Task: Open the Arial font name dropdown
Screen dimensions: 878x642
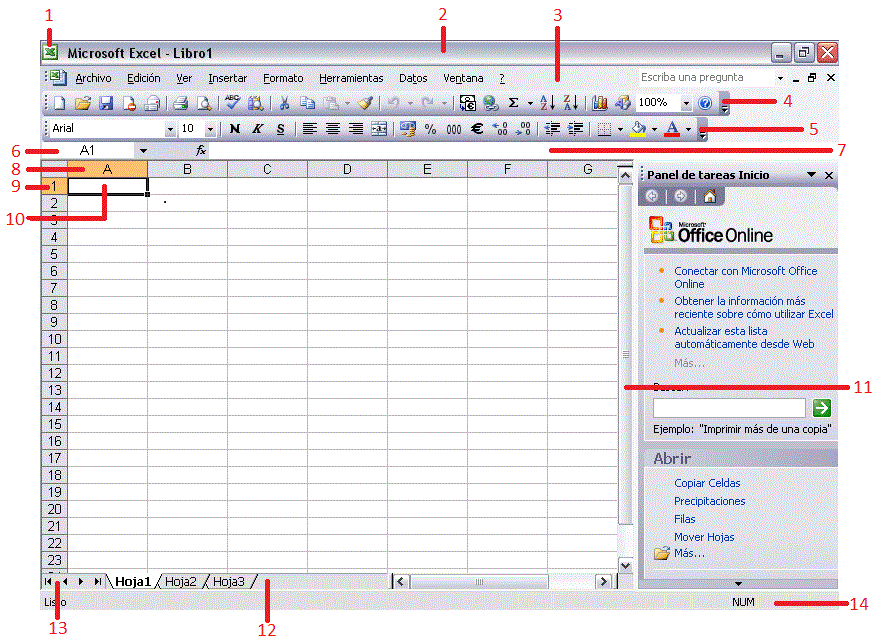Action: point(170,130)
